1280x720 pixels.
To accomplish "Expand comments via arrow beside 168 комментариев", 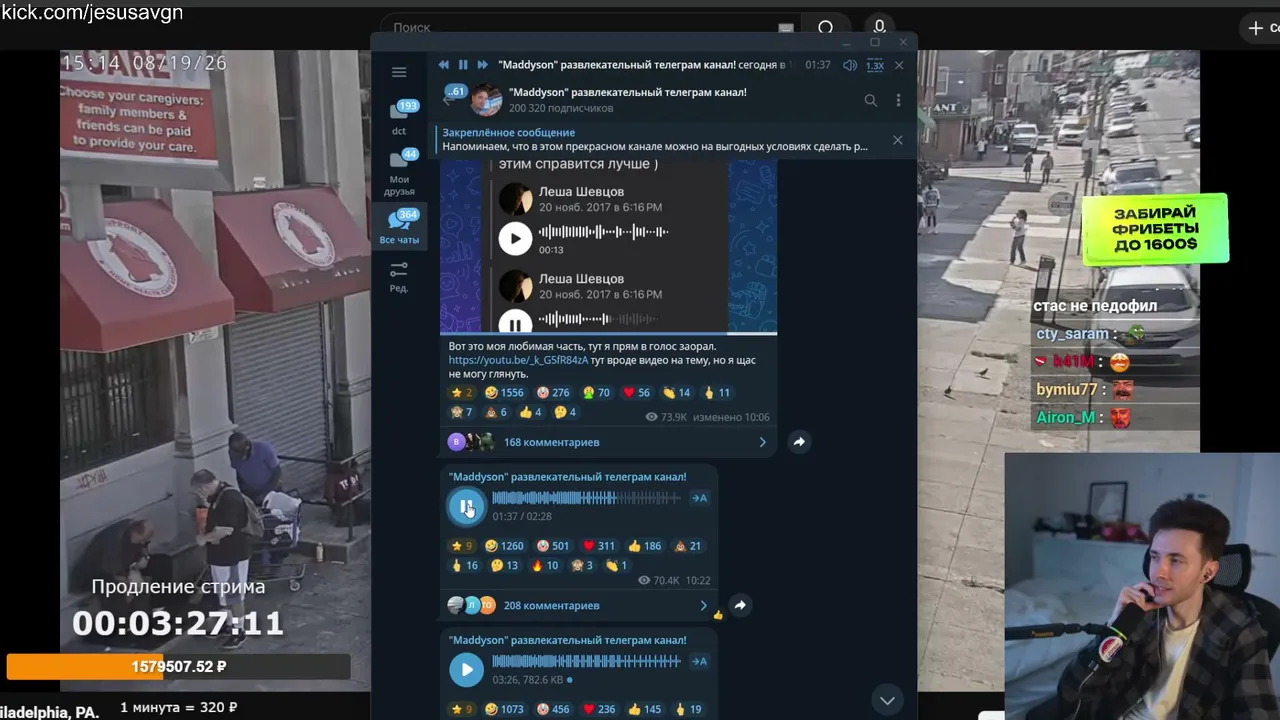I will [x=762, y=442].
